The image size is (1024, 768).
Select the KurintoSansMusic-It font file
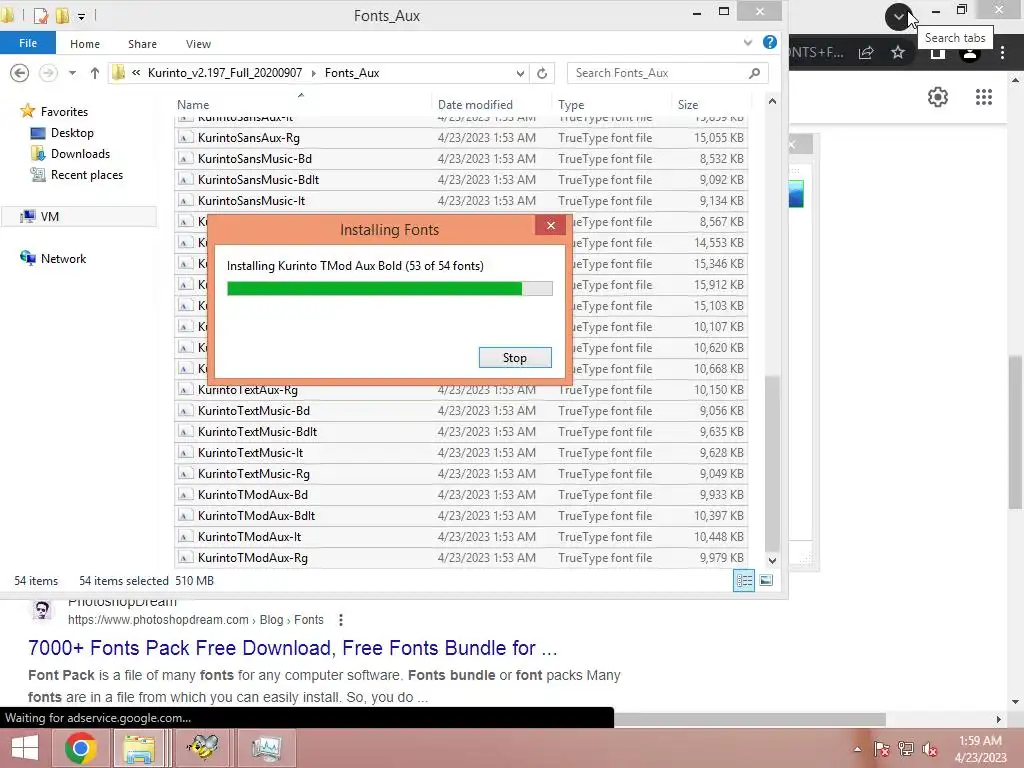point(461,200)
